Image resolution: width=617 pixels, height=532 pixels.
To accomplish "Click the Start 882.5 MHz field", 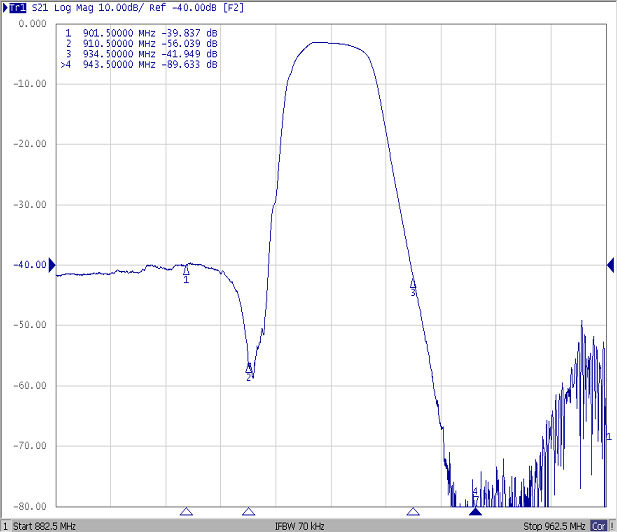I will point(43,525).
